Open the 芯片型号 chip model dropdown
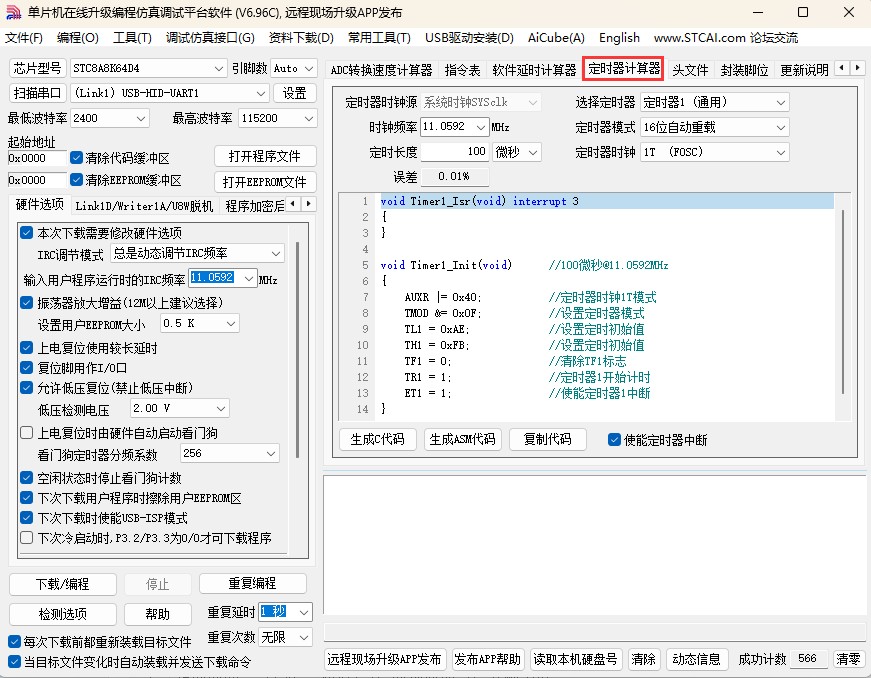 click(x=219, y=68)
